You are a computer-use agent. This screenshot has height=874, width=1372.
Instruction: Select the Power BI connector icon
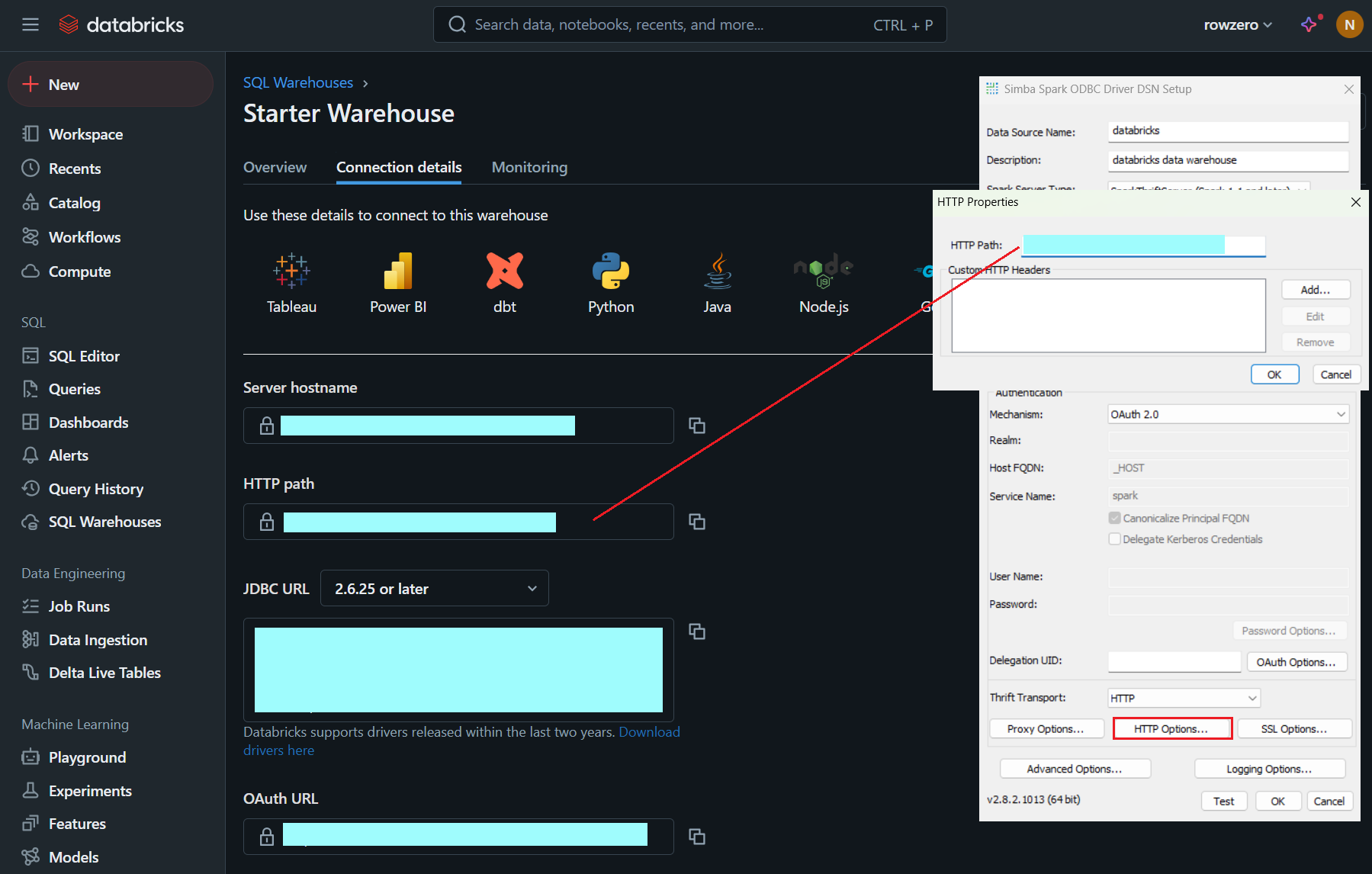coord(397,272)
